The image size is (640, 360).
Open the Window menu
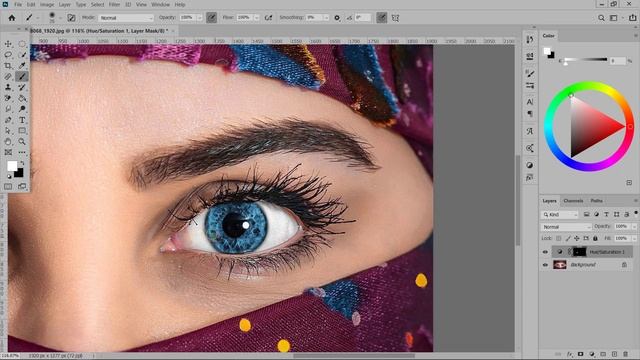[x=160, y=4]
